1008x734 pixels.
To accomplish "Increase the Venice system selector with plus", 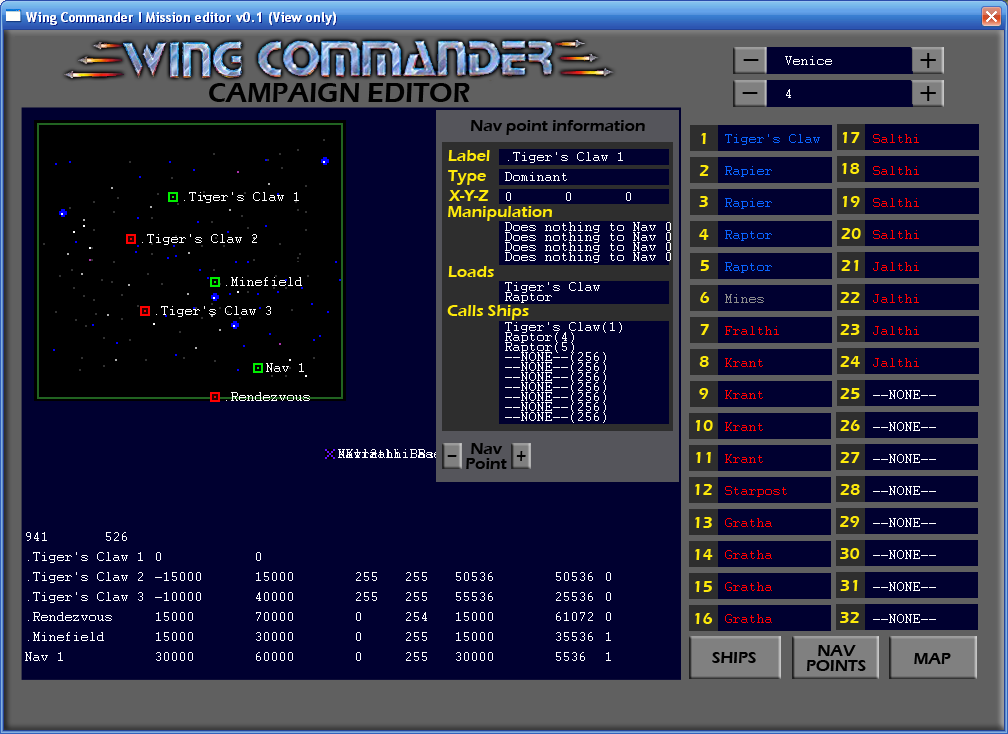I will point(927,61).
